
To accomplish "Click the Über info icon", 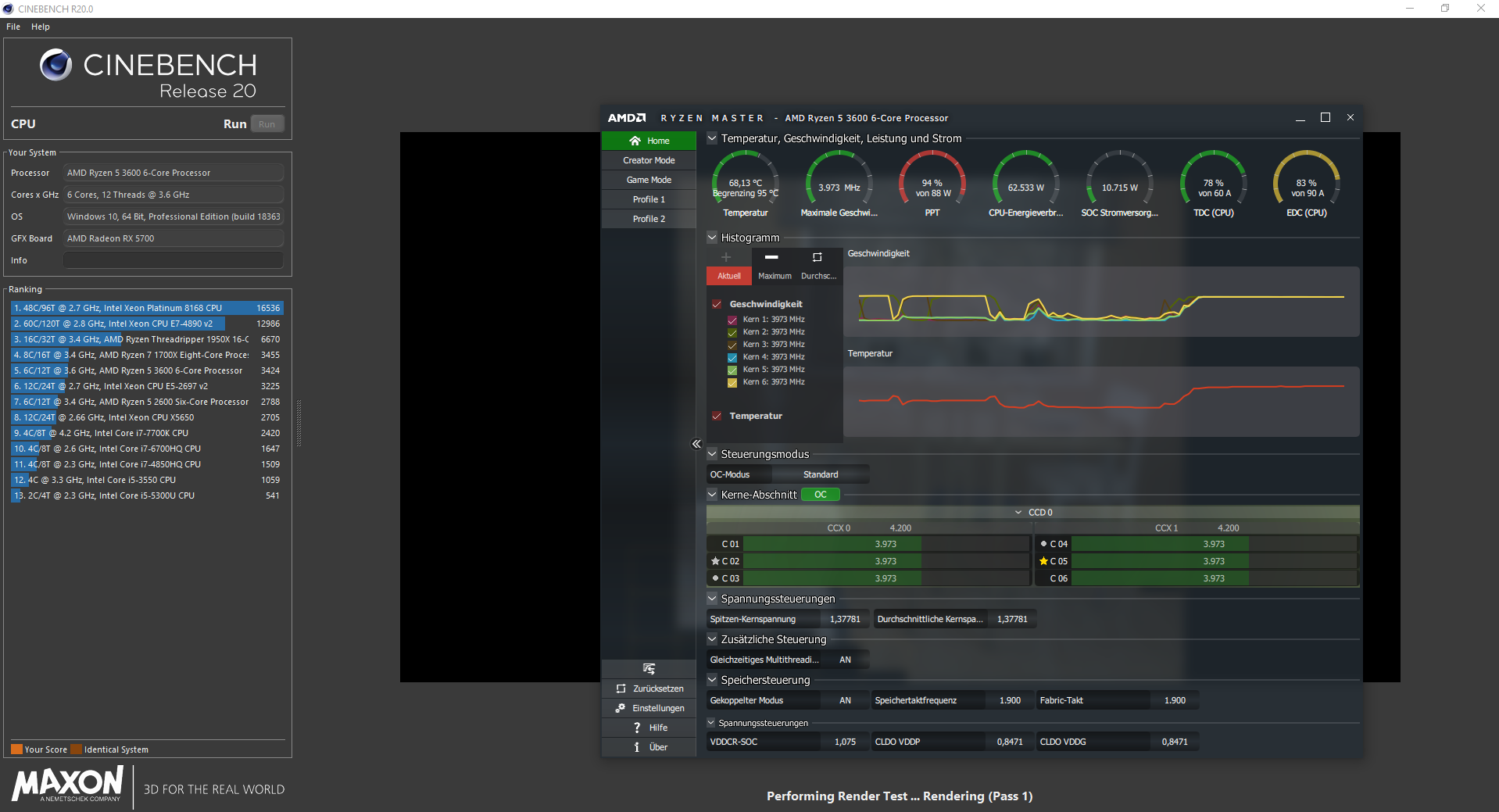I will click(x=637, y=747).
